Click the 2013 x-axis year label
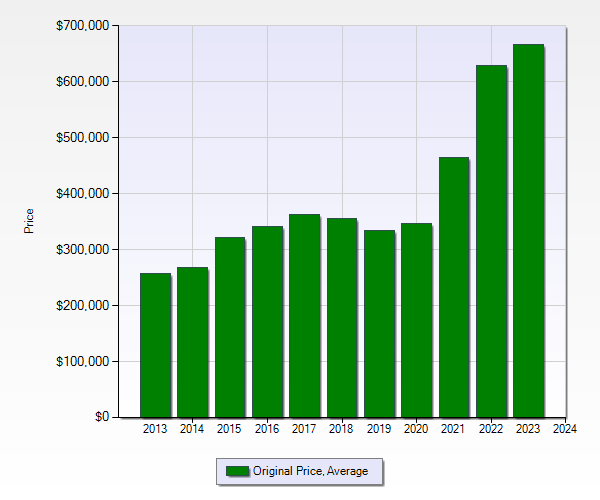Screen dimensions: 600x500 155,429
